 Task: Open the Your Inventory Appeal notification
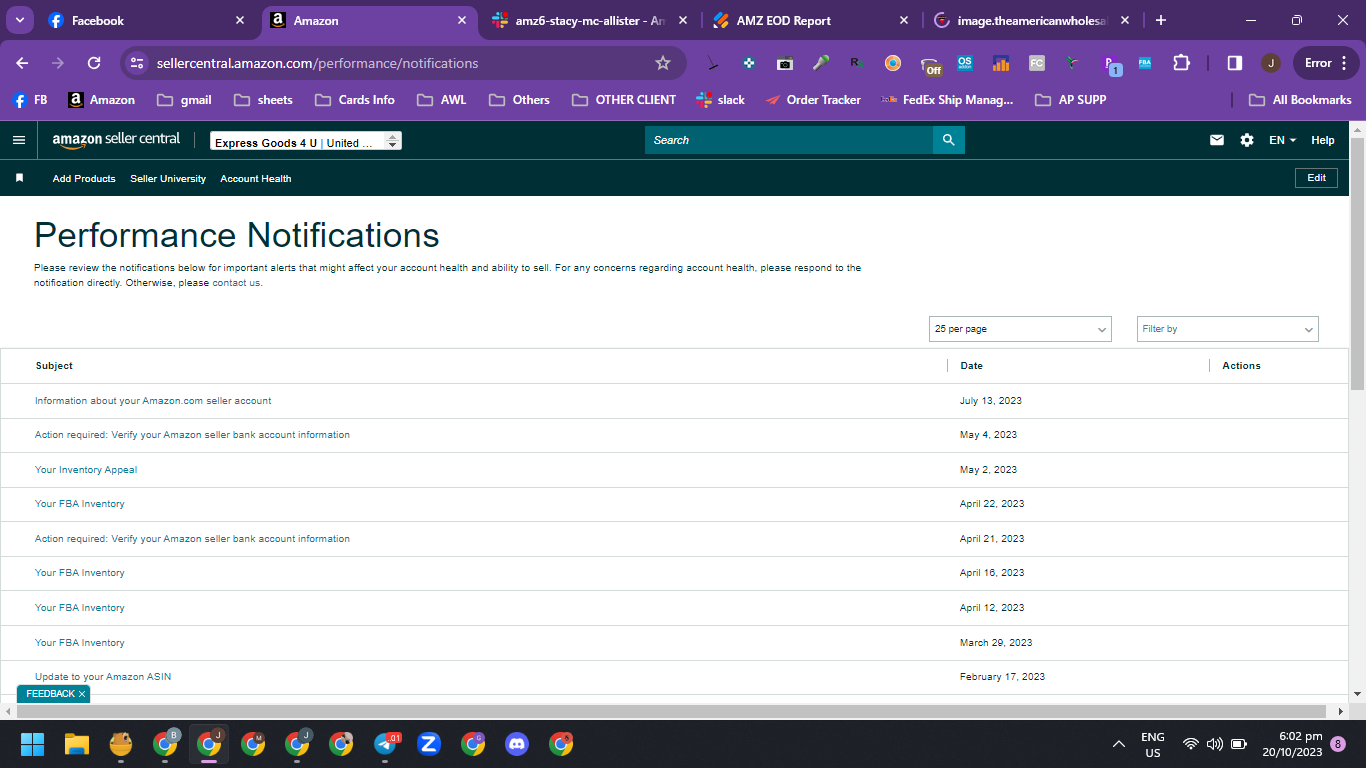click(x=86, y=470)
